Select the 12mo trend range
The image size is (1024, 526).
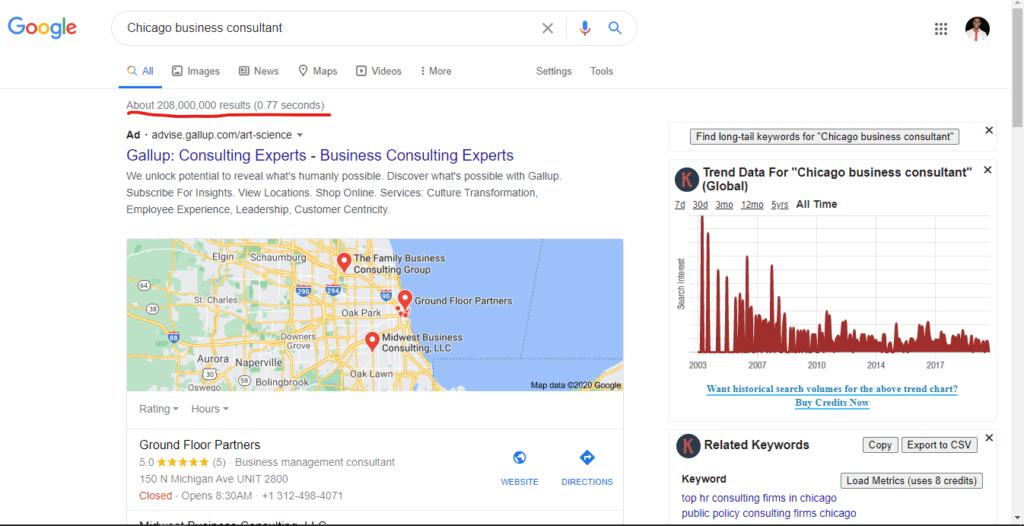(x=752, y=205)
